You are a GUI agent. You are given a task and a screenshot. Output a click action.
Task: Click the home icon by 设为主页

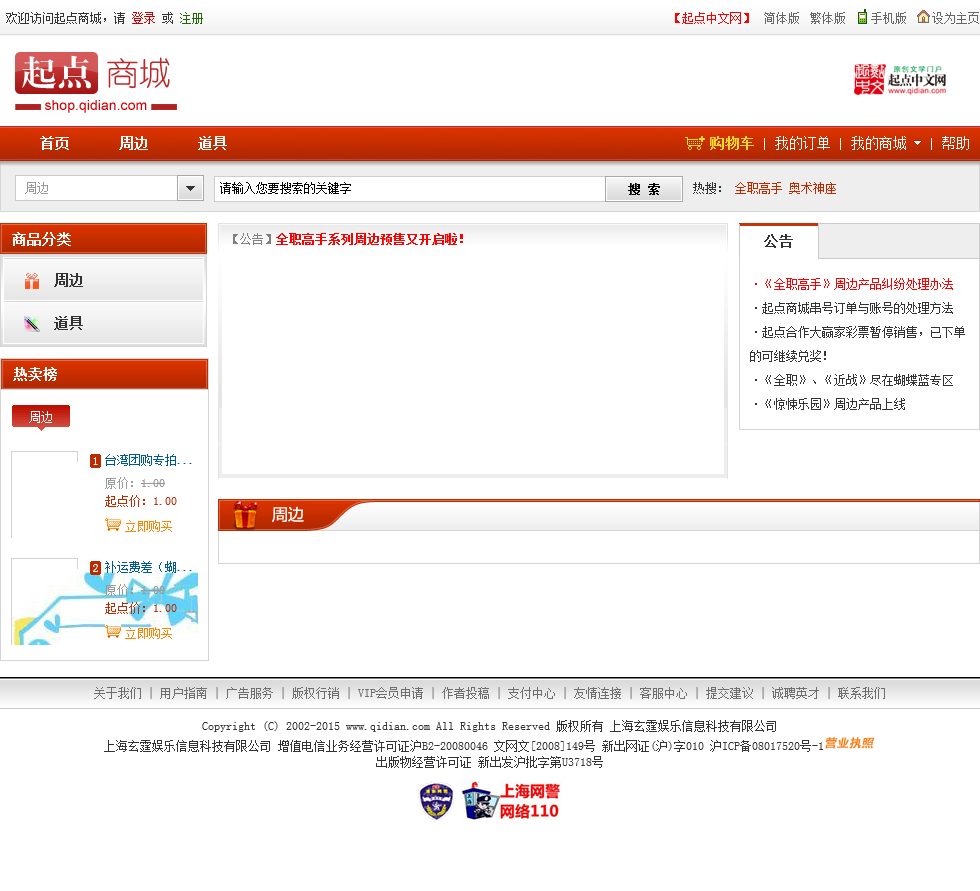(x=923, y=17)
